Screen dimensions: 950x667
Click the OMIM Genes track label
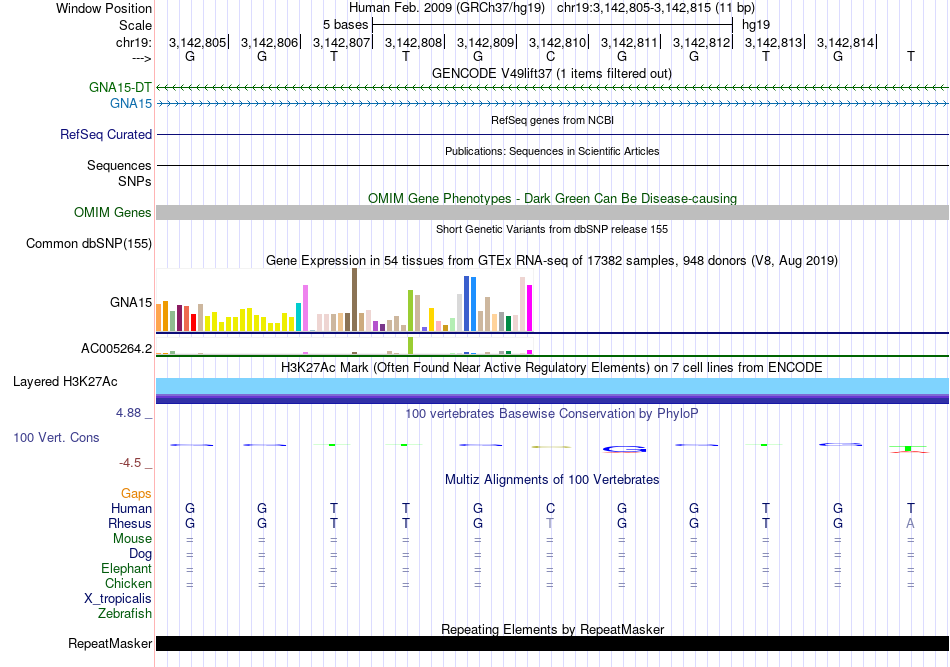pos(113,213)
